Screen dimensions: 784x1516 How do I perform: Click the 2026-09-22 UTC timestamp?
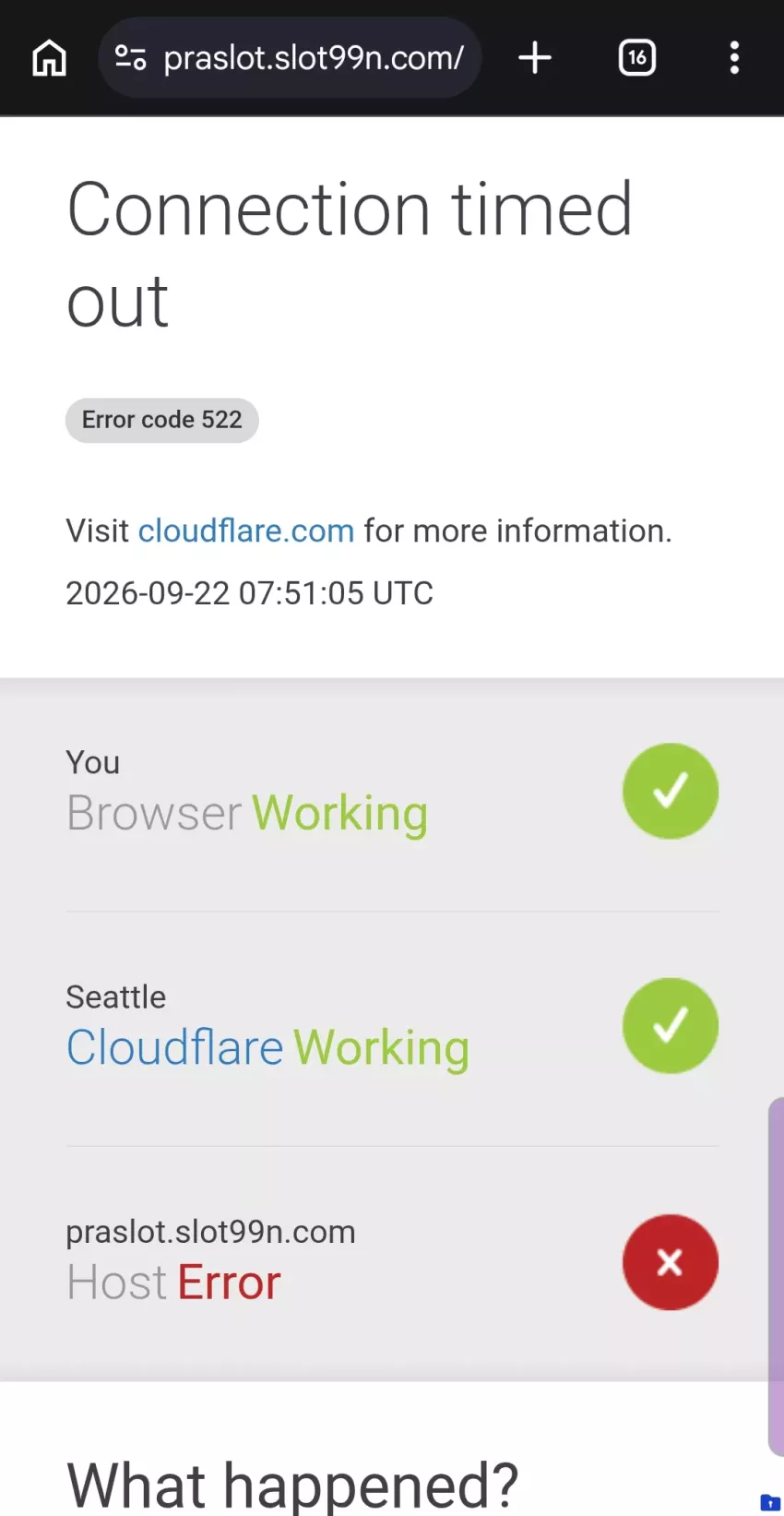pyautogui.click(x=249, y=593)
